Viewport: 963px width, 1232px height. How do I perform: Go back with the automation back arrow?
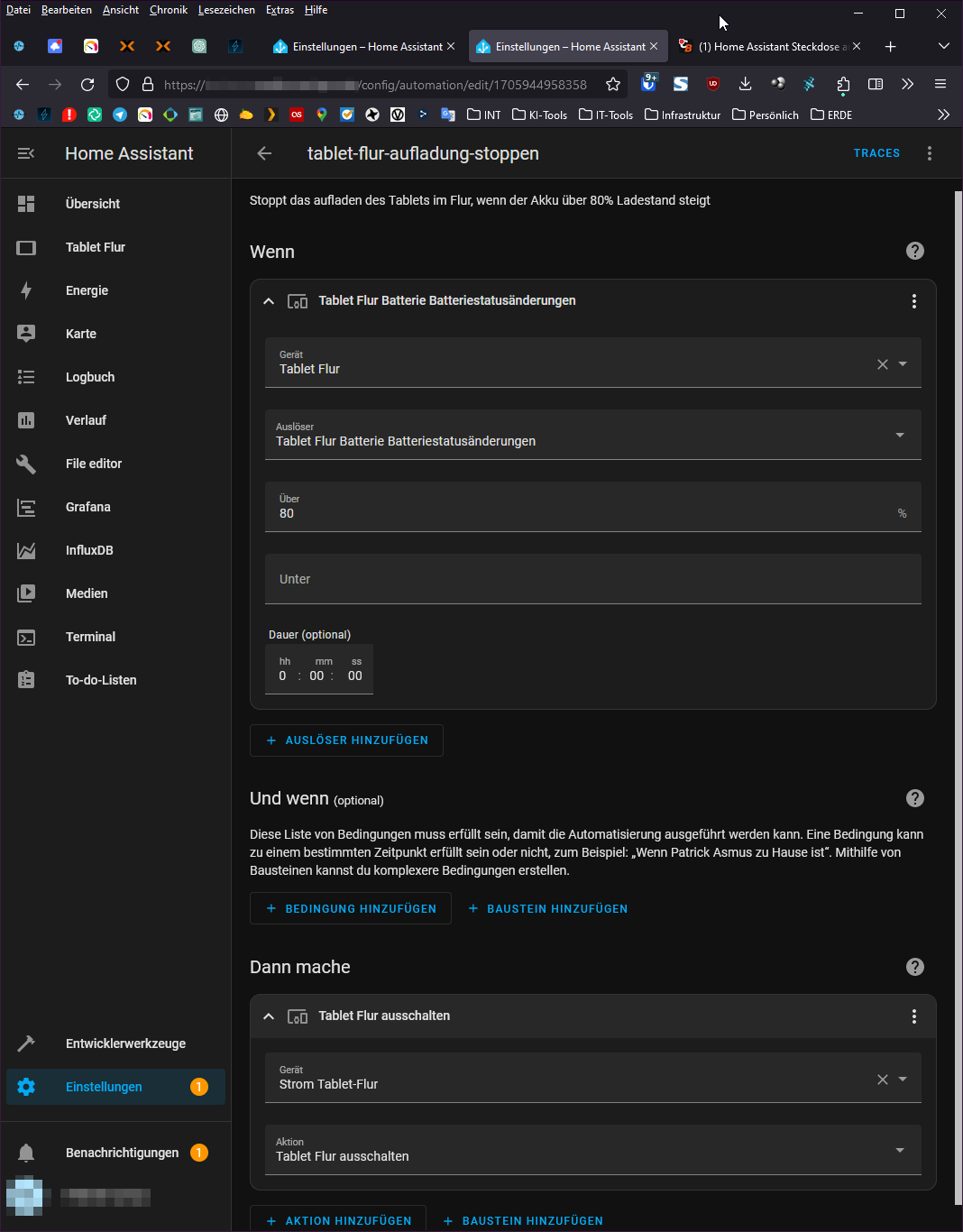(264, 153)
